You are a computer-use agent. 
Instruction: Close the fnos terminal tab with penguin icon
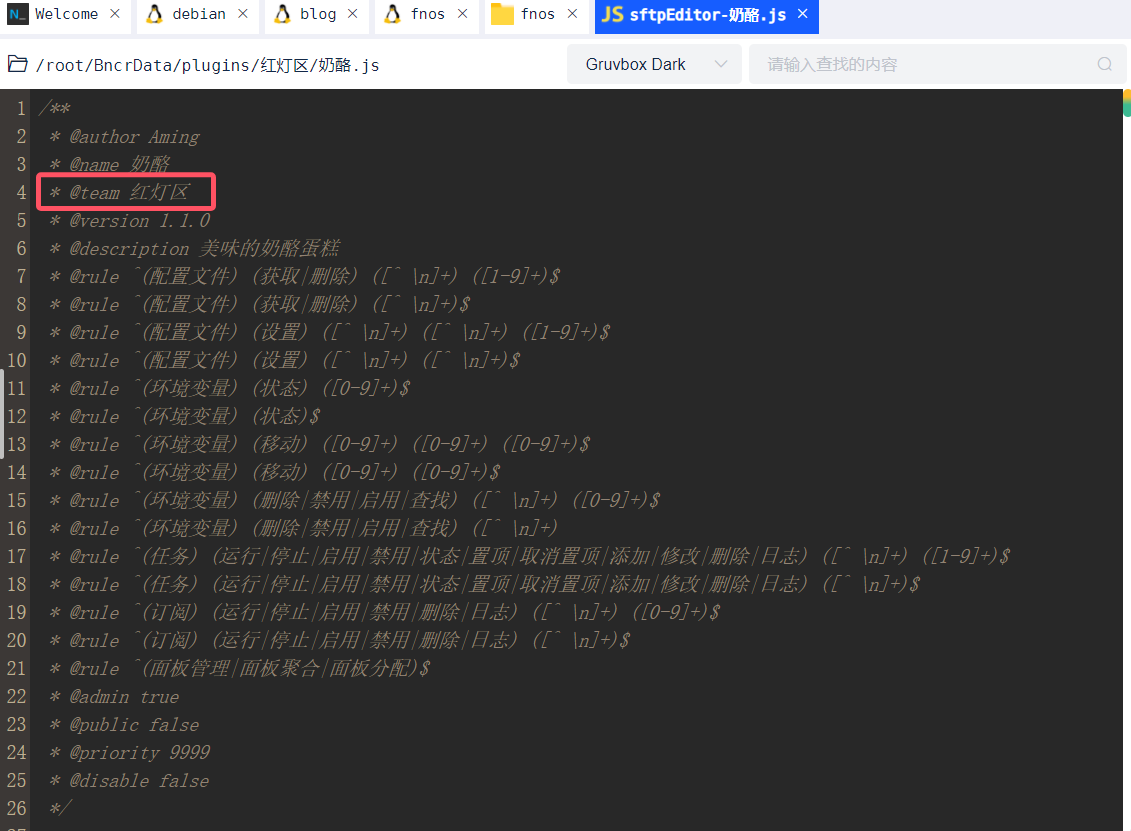(462, 14)
